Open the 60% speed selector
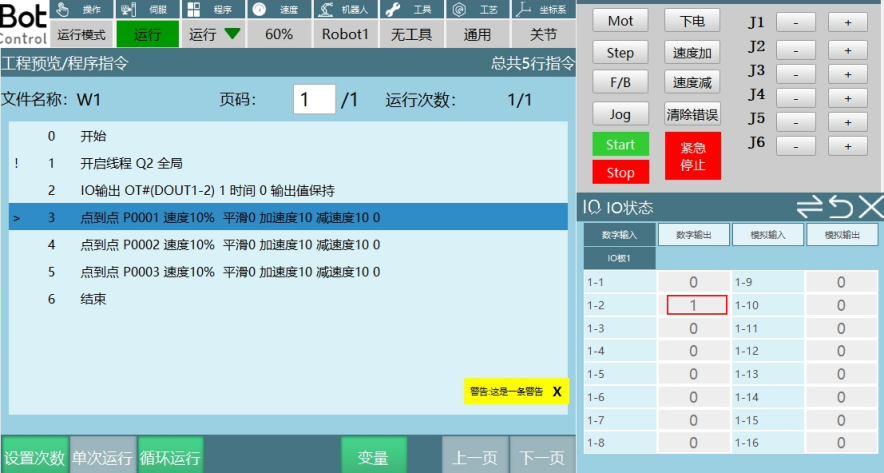 (279, 34)
